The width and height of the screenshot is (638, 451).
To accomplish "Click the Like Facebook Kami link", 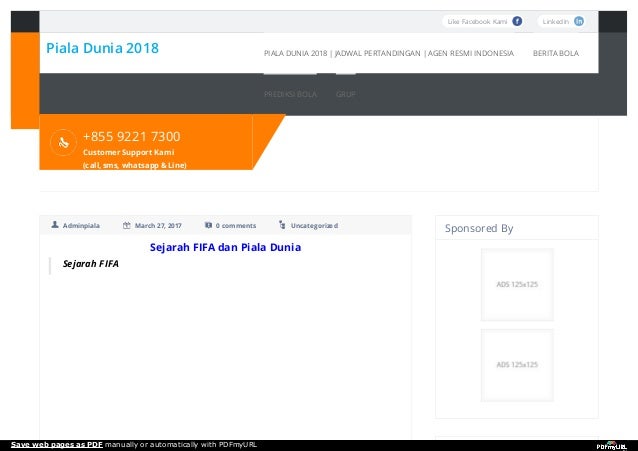I will [477, 22].
